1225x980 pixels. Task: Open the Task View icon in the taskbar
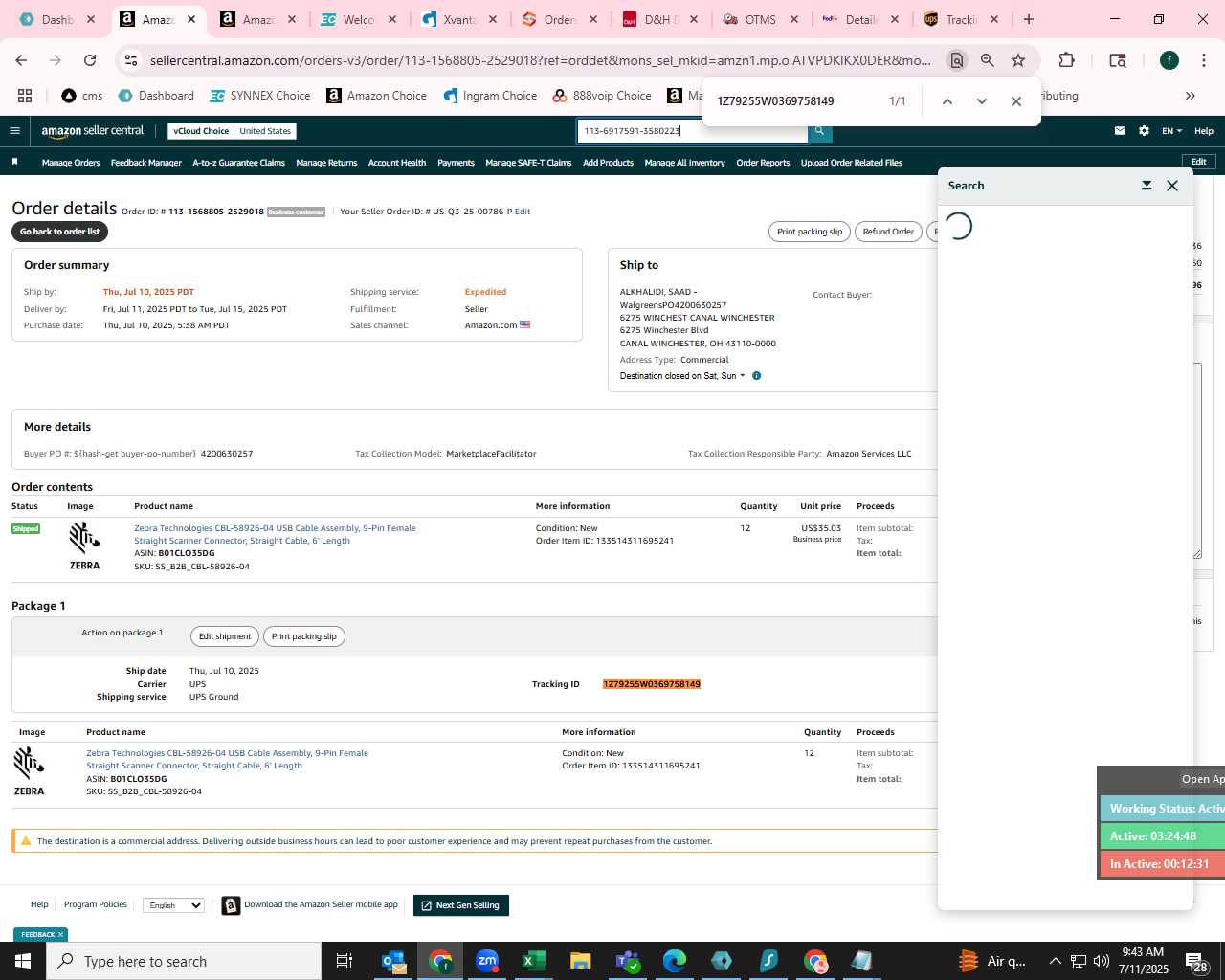coord(345,961)
